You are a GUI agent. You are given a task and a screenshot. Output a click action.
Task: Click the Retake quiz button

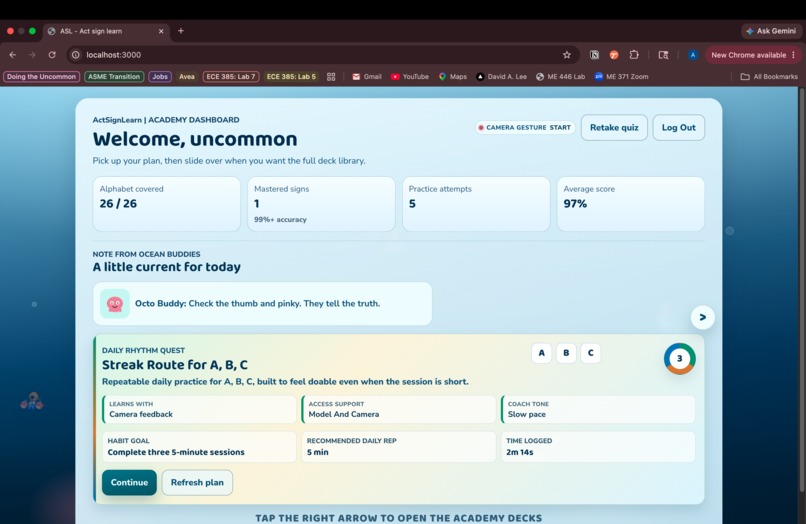click(614, 128)
